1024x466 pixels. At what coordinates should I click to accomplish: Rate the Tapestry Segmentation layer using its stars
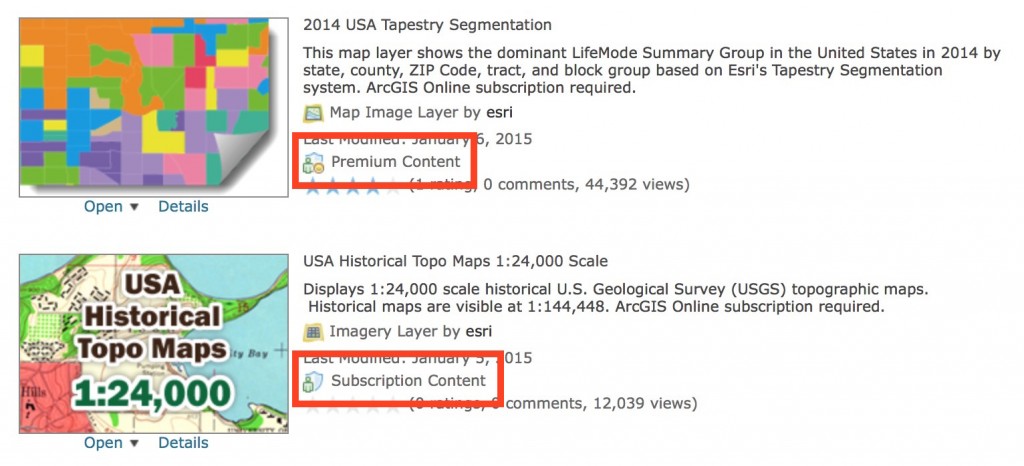coord(354,185)
